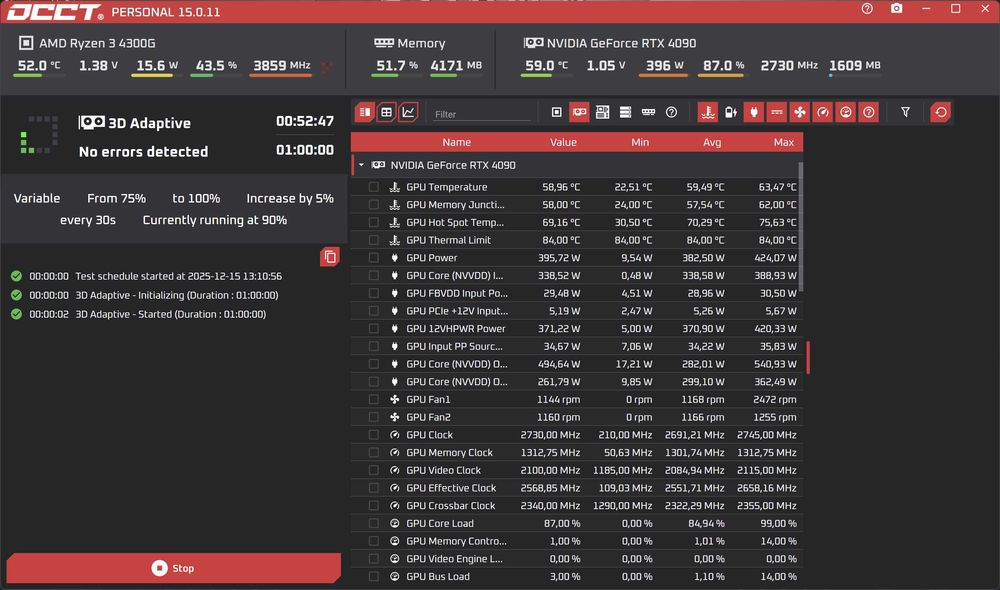This screenshot has height=590, width=1000.
Task: Click the GPU power 396 W readout
Action: pyautogui.click(x=664, y=66)
